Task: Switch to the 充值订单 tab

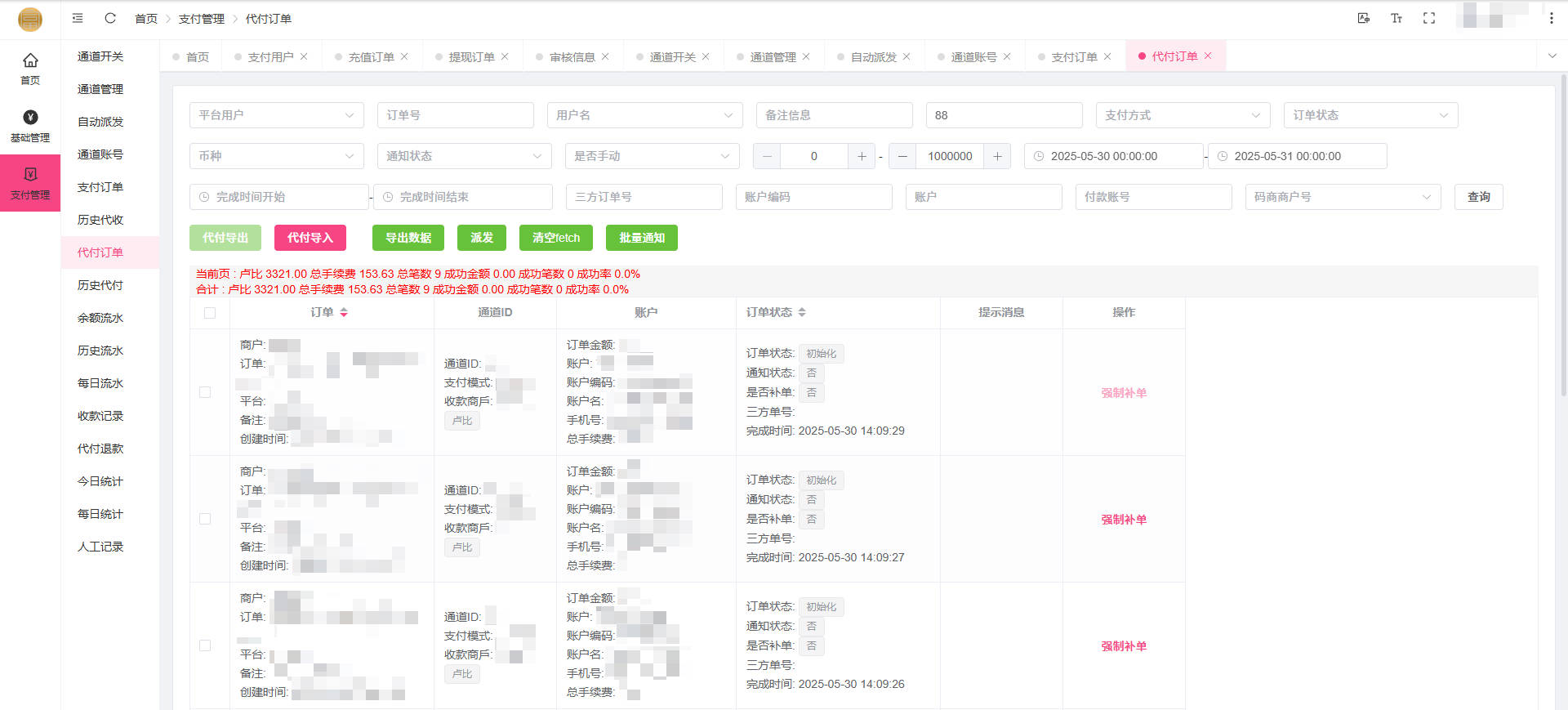Action: coord(371,56)
